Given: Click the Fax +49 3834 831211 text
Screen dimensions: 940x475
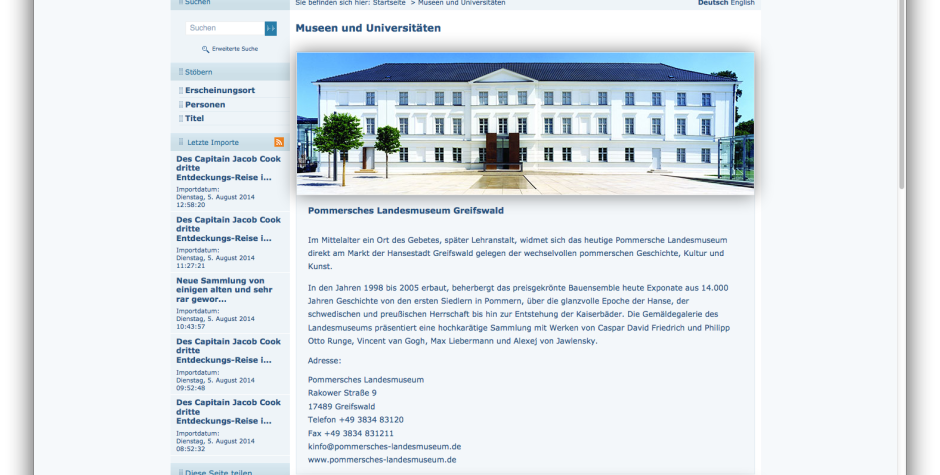Looking at the screenshot, I should [351, 433].
